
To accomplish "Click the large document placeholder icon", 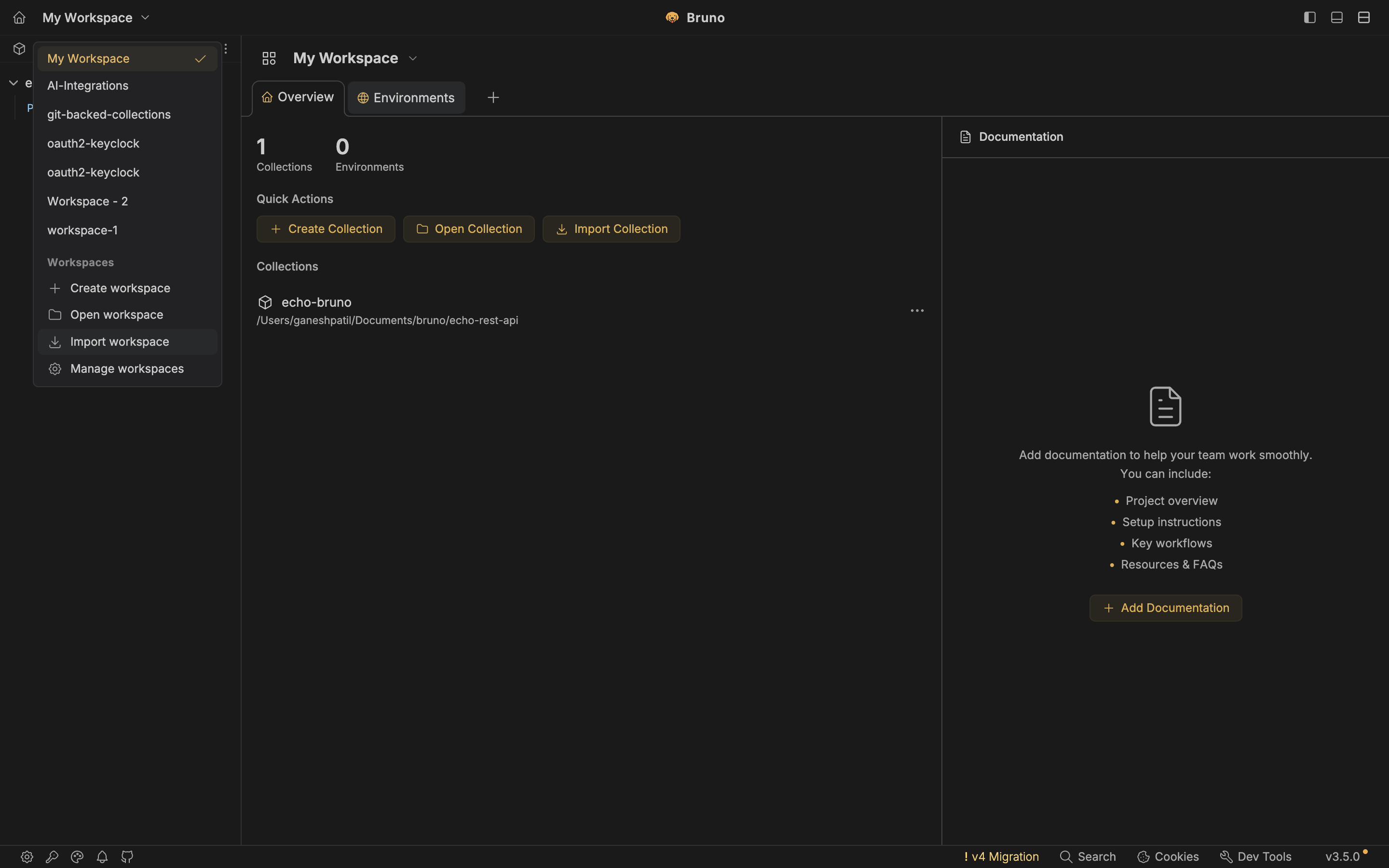I will pyautogui.click(x=1166, y=407).
